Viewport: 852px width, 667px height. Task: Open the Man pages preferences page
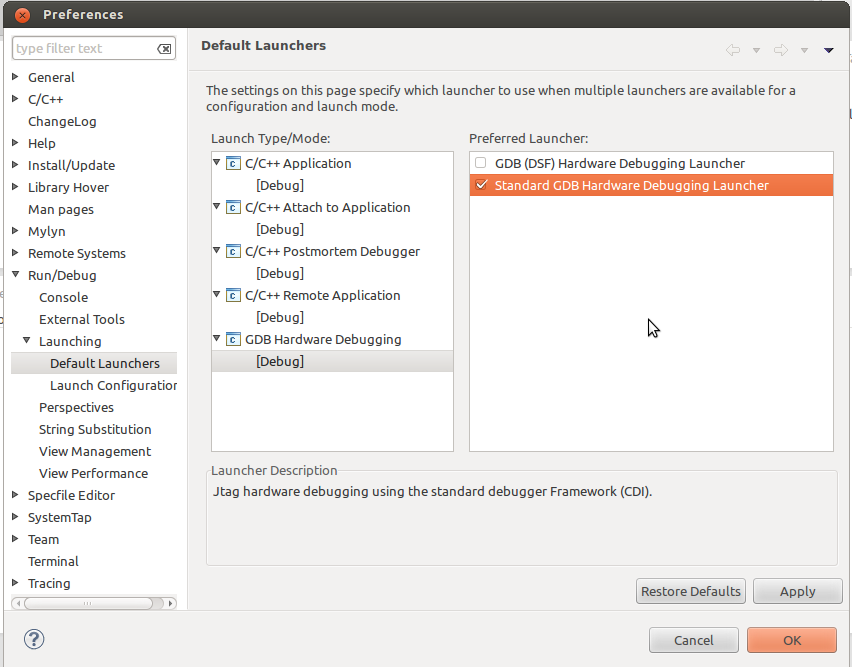click(61, 210)
